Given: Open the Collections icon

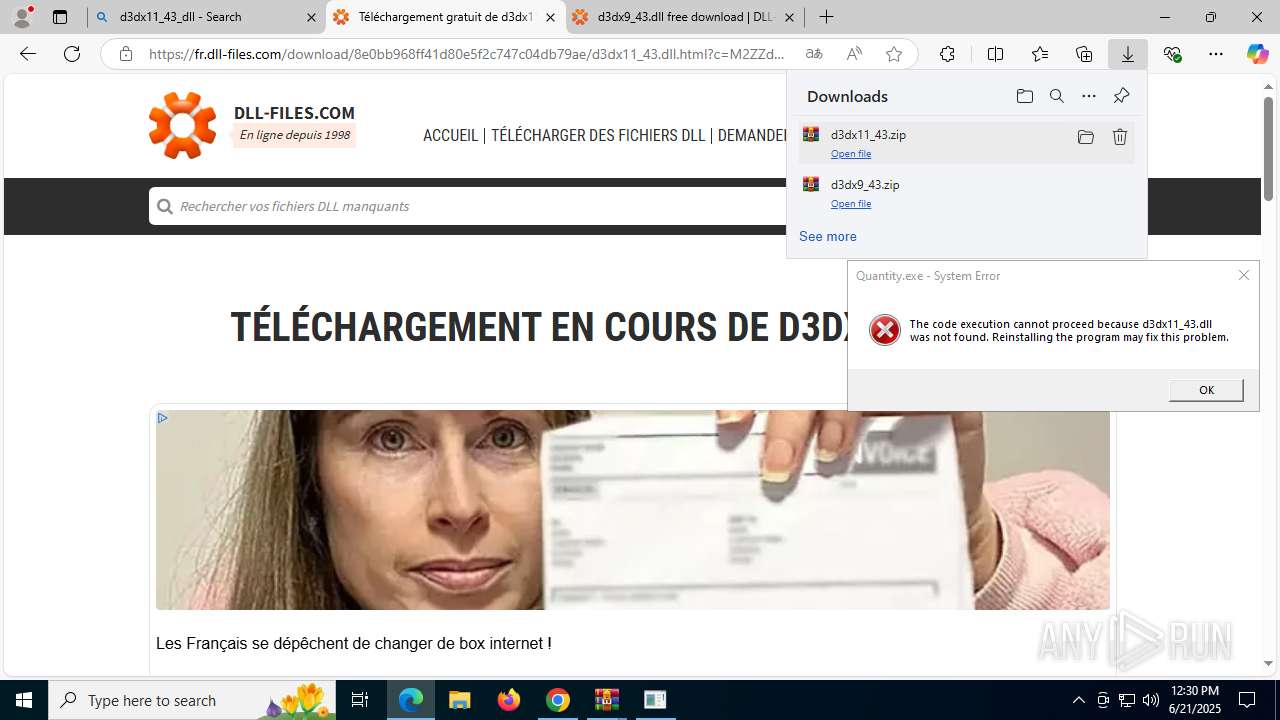Looking at the screenshot, I should pyautogui.click(x=1084, y=54).
